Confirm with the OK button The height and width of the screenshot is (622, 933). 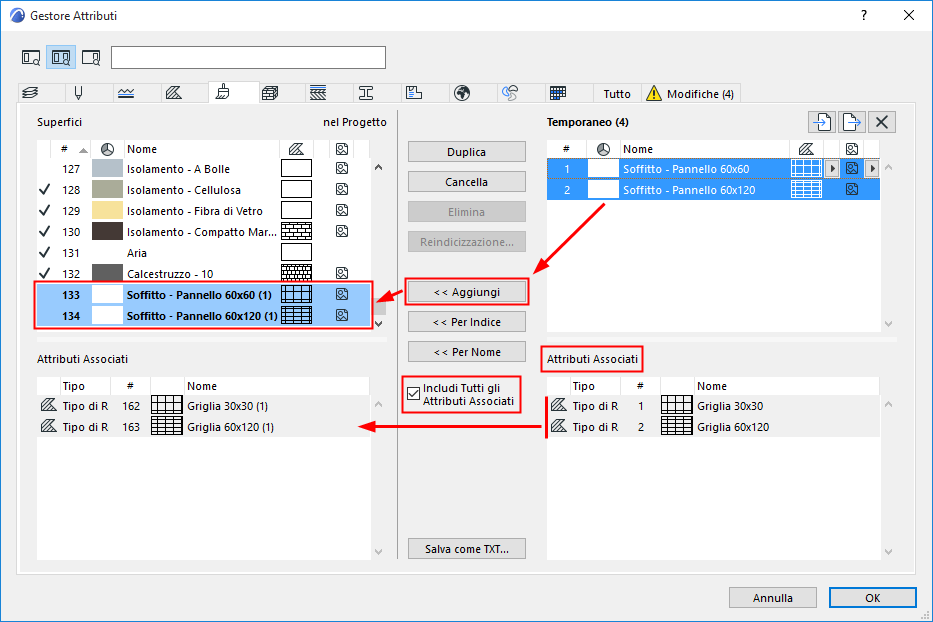tap(872, 598)
